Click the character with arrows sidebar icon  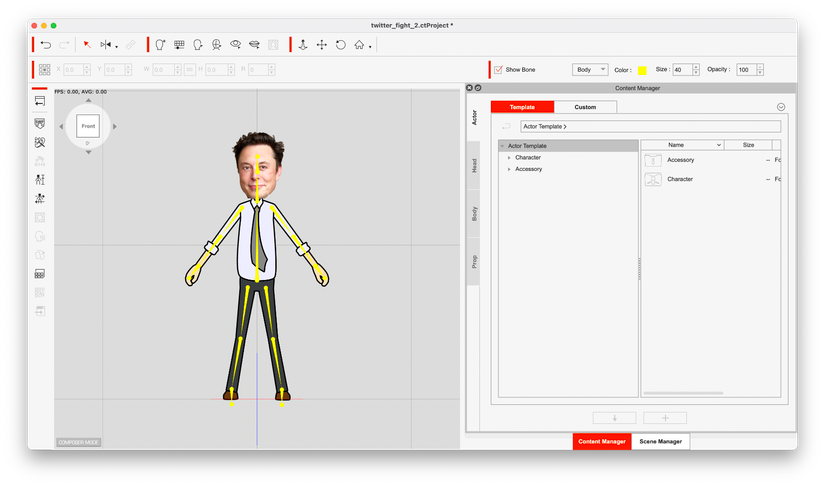(x=40, y=198)
